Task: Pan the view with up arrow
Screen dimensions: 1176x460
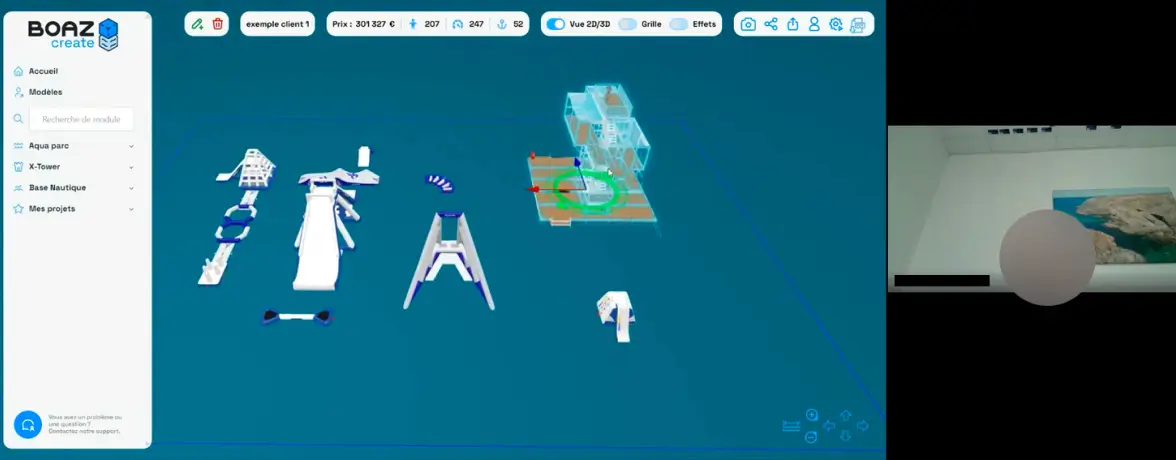Action: [x=845, y=415]
